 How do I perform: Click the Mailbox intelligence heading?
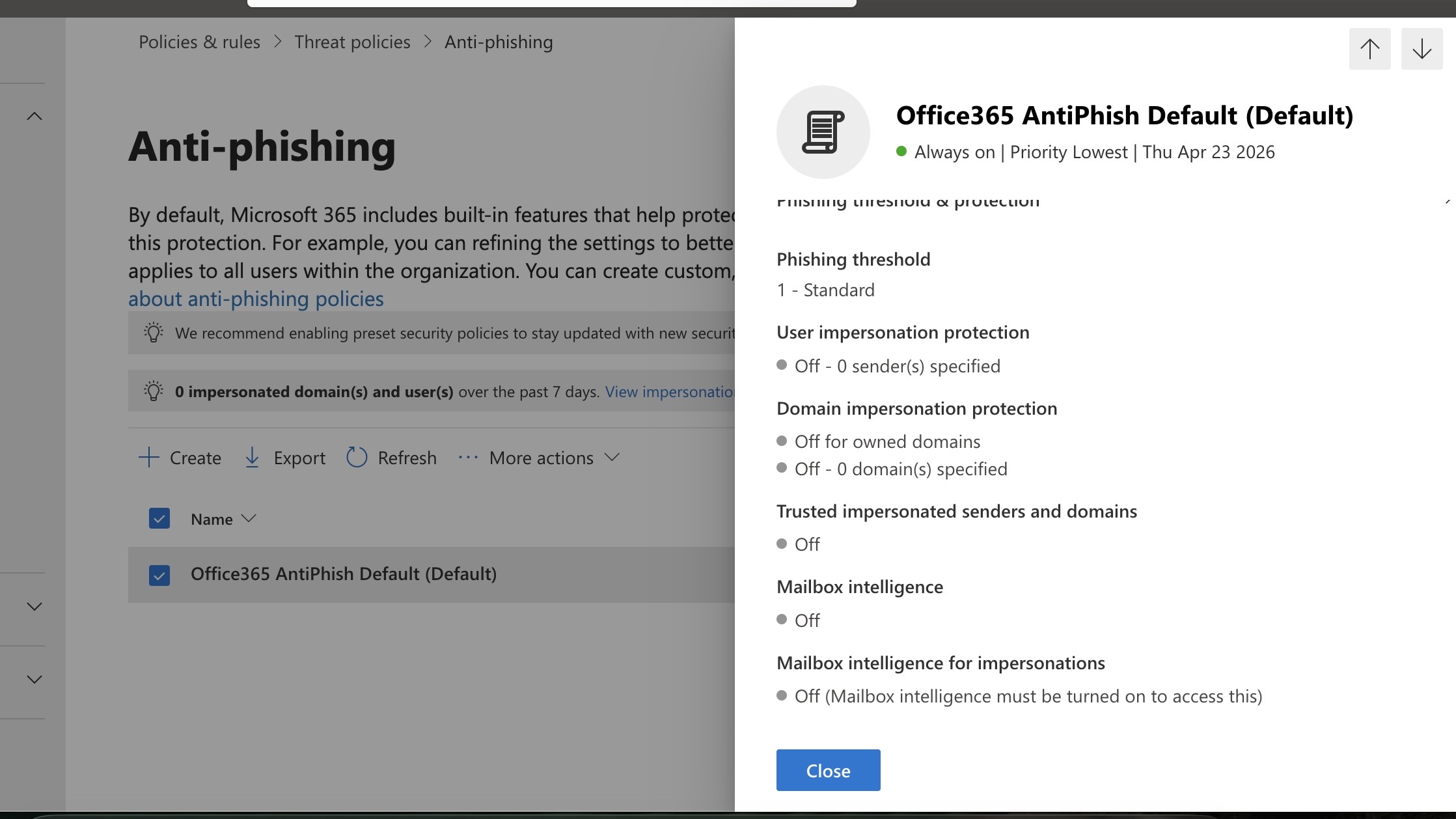860,587
